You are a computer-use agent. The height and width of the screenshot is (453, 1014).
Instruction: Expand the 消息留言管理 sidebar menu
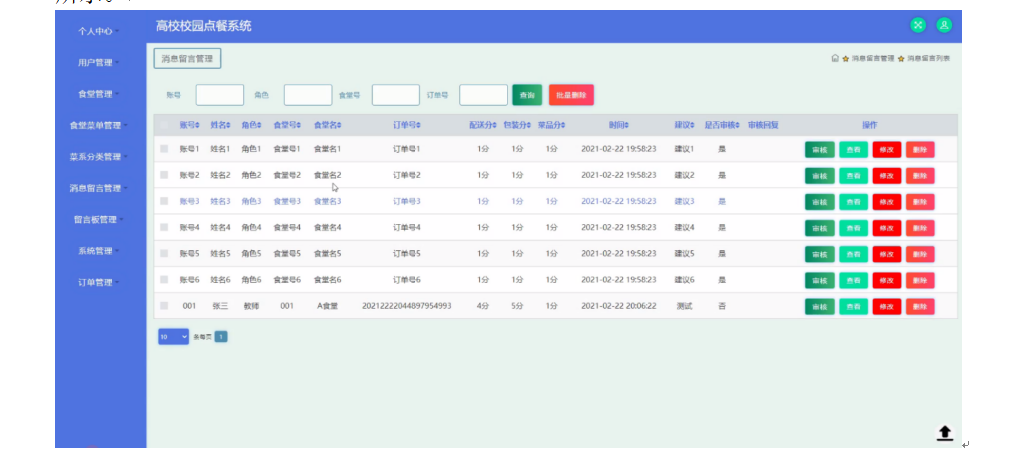coord(98,188)
